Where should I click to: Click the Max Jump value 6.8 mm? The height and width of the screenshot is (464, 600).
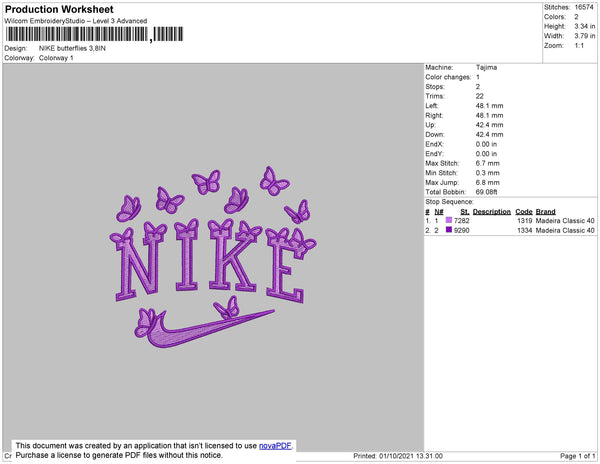[x=488, y=182]
